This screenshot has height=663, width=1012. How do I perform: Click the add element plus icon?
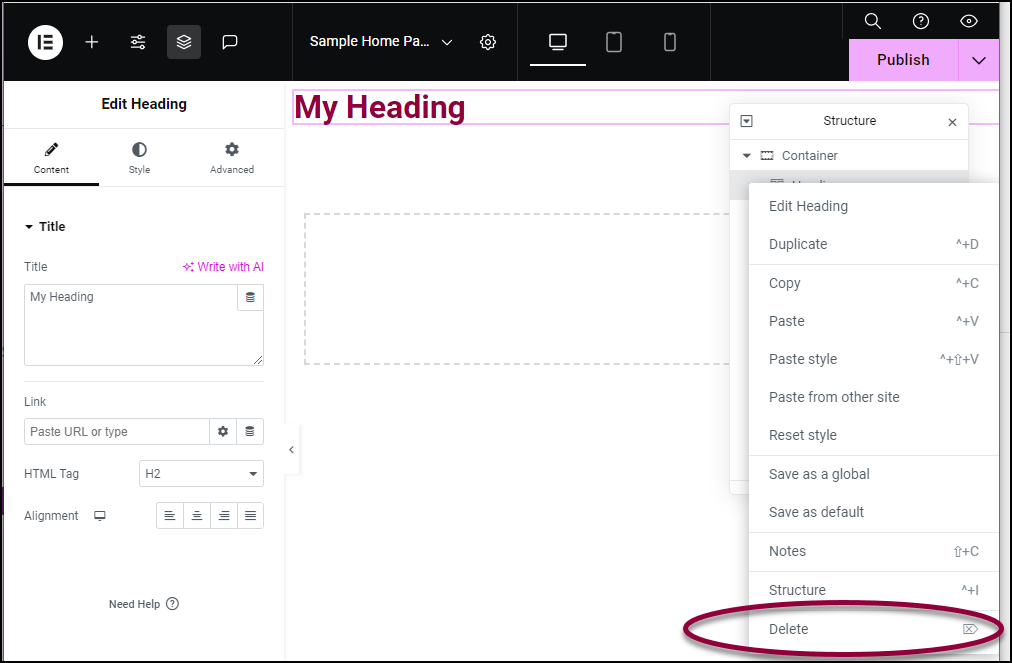coord(92,43)
